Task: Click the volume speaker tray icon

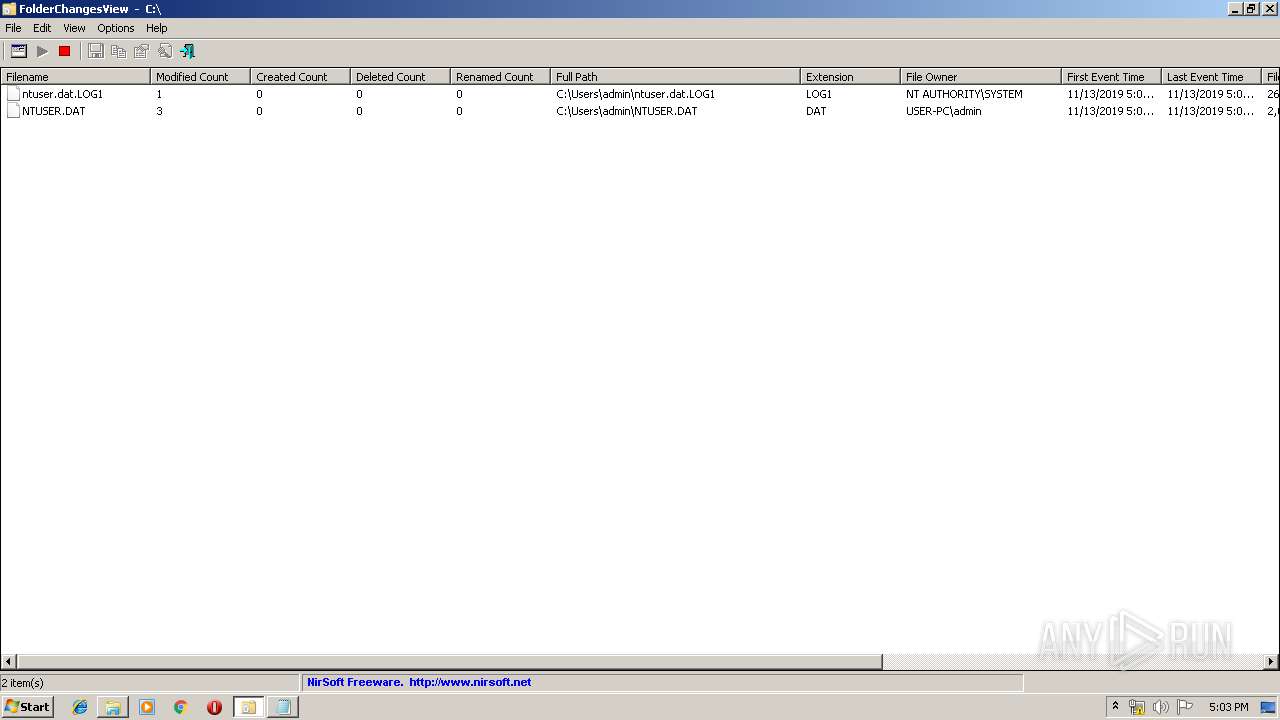Action: tap(1160, 707)
